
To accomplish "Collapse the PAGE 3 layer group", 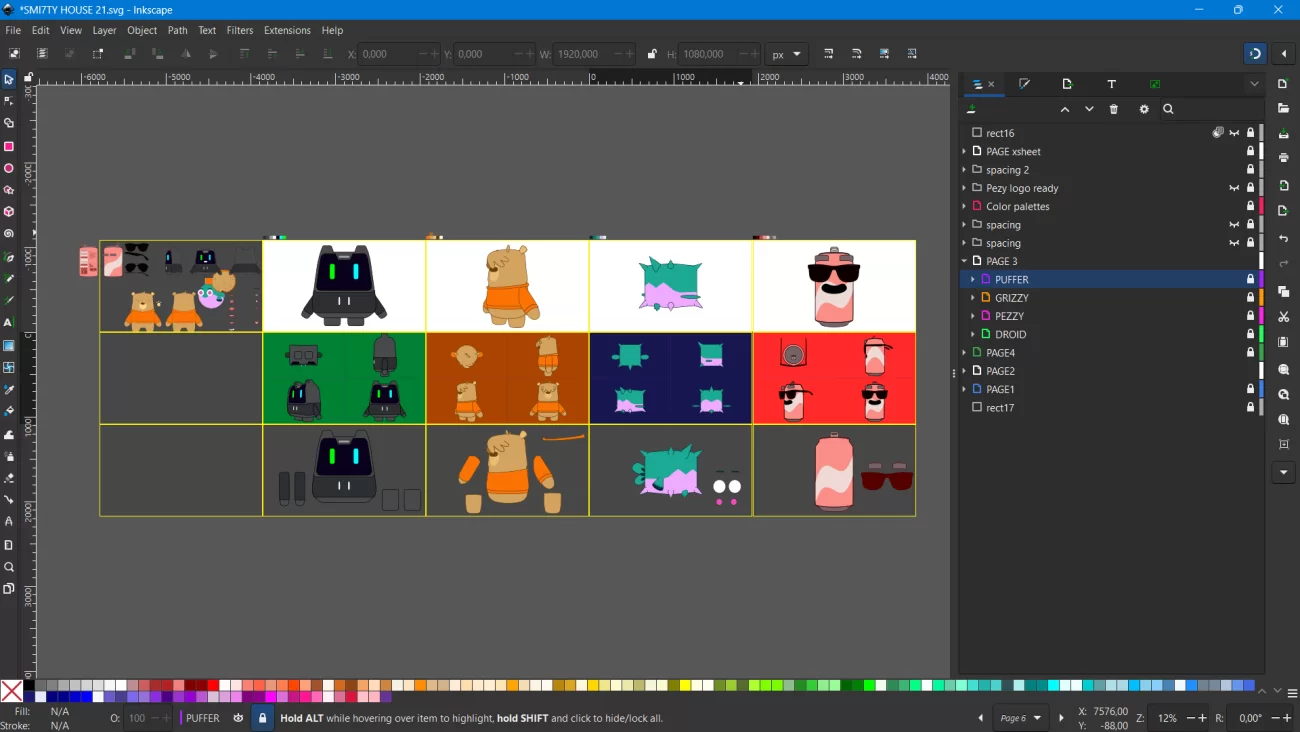I will click(x=964, y=261).
